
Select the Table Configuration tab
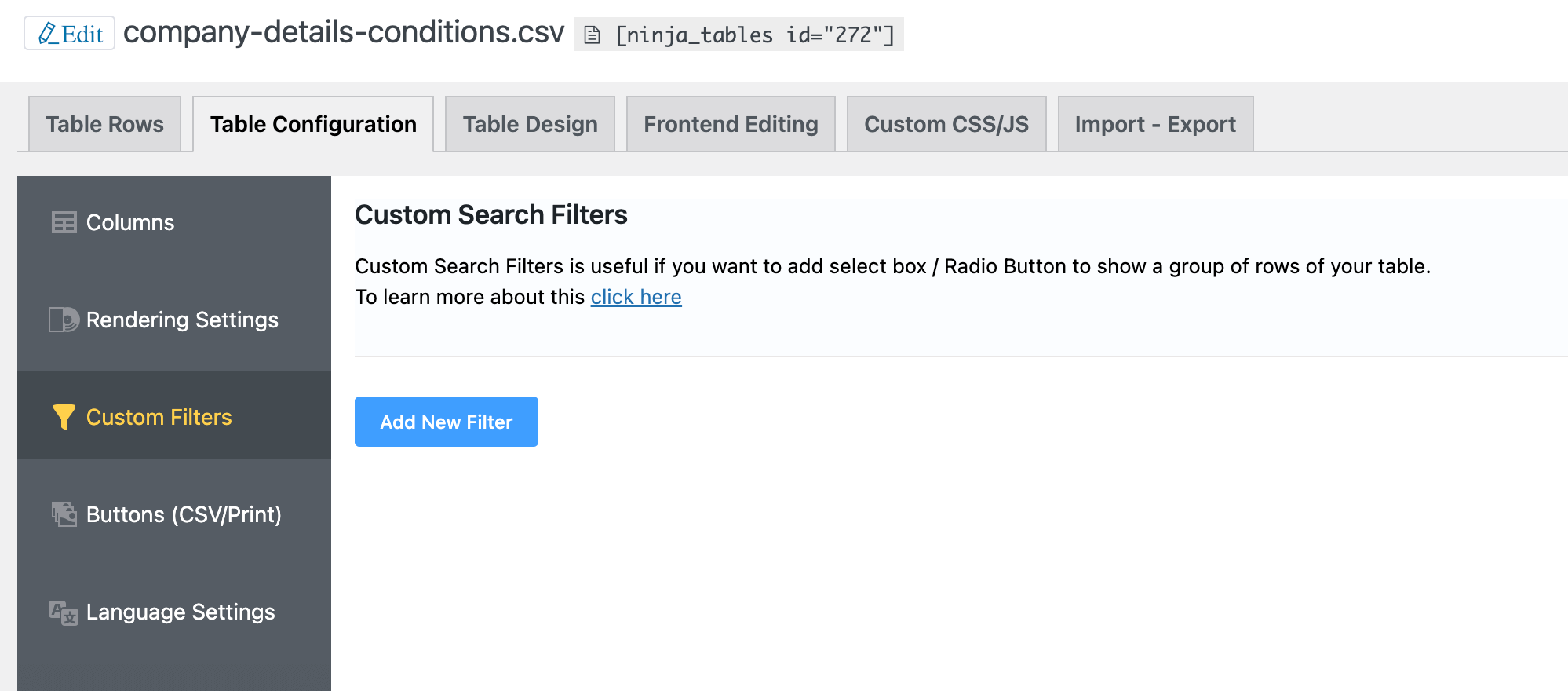pyautogui.click(x=313, y=124)
